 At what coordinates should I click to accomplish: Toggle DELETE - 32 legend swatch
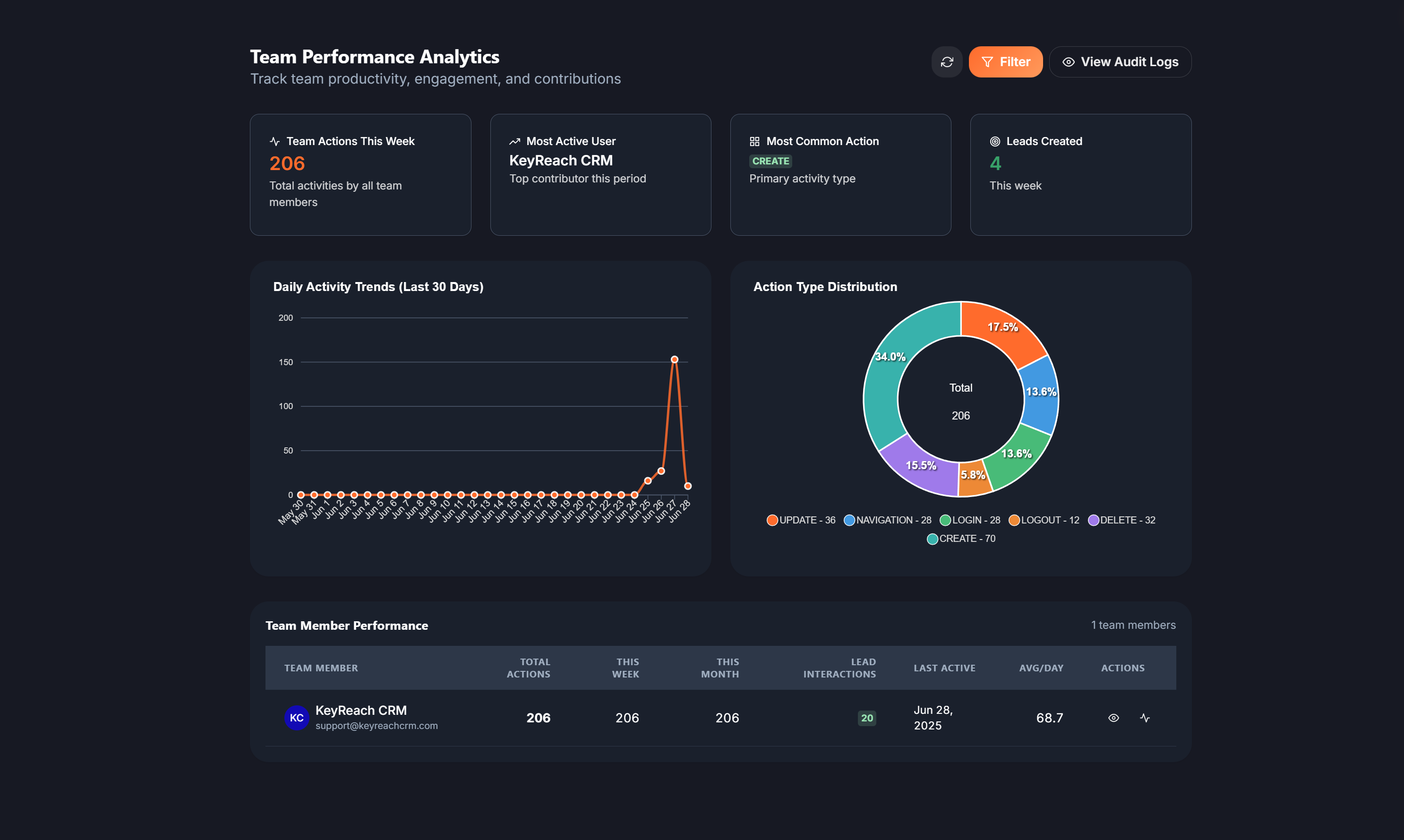[x=1093, y=520]
